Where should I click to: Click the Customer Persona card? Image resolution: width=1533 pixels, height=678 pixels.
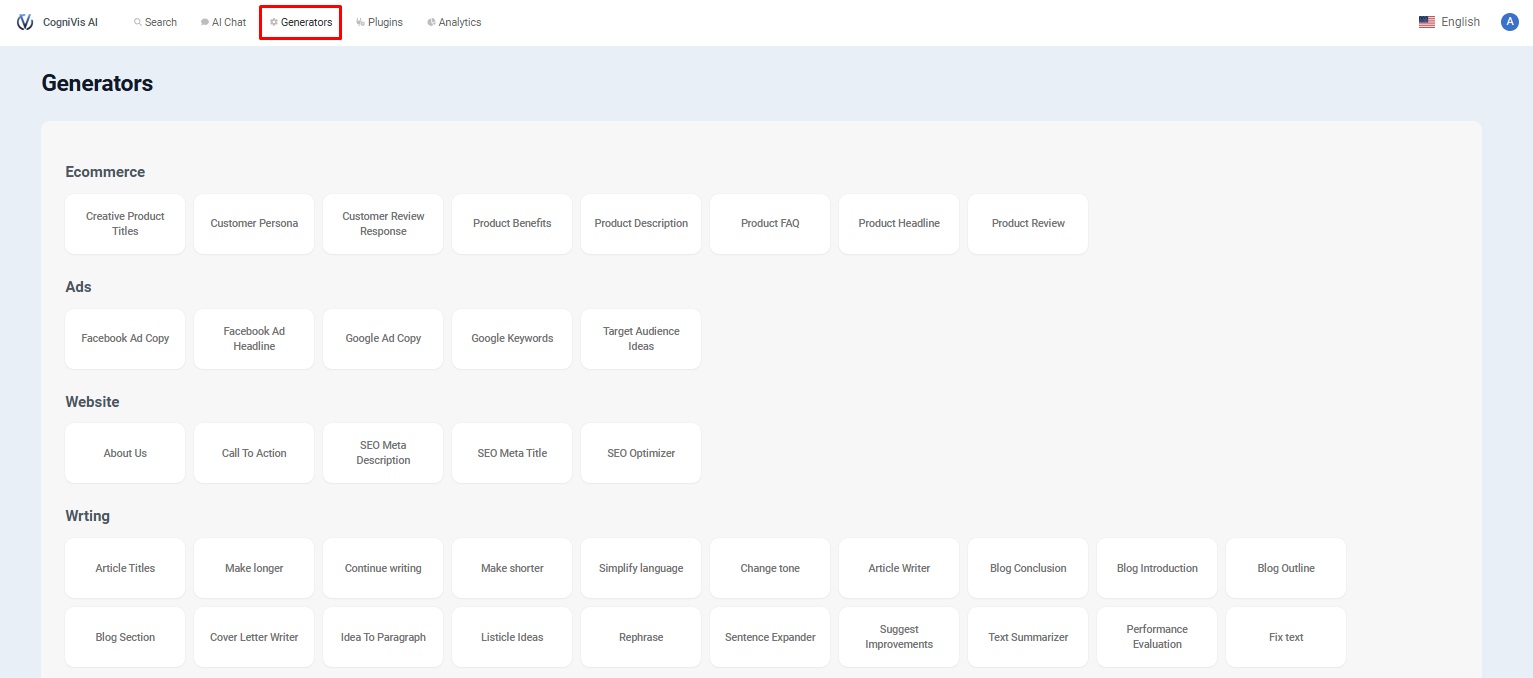(254, 224)
